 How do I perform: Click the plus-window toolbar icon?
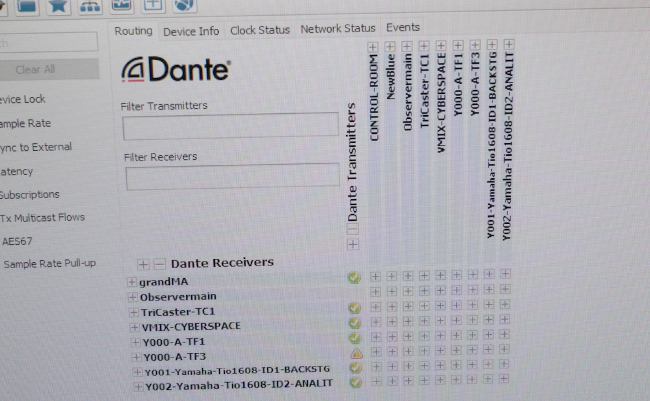tap(153, 5)
